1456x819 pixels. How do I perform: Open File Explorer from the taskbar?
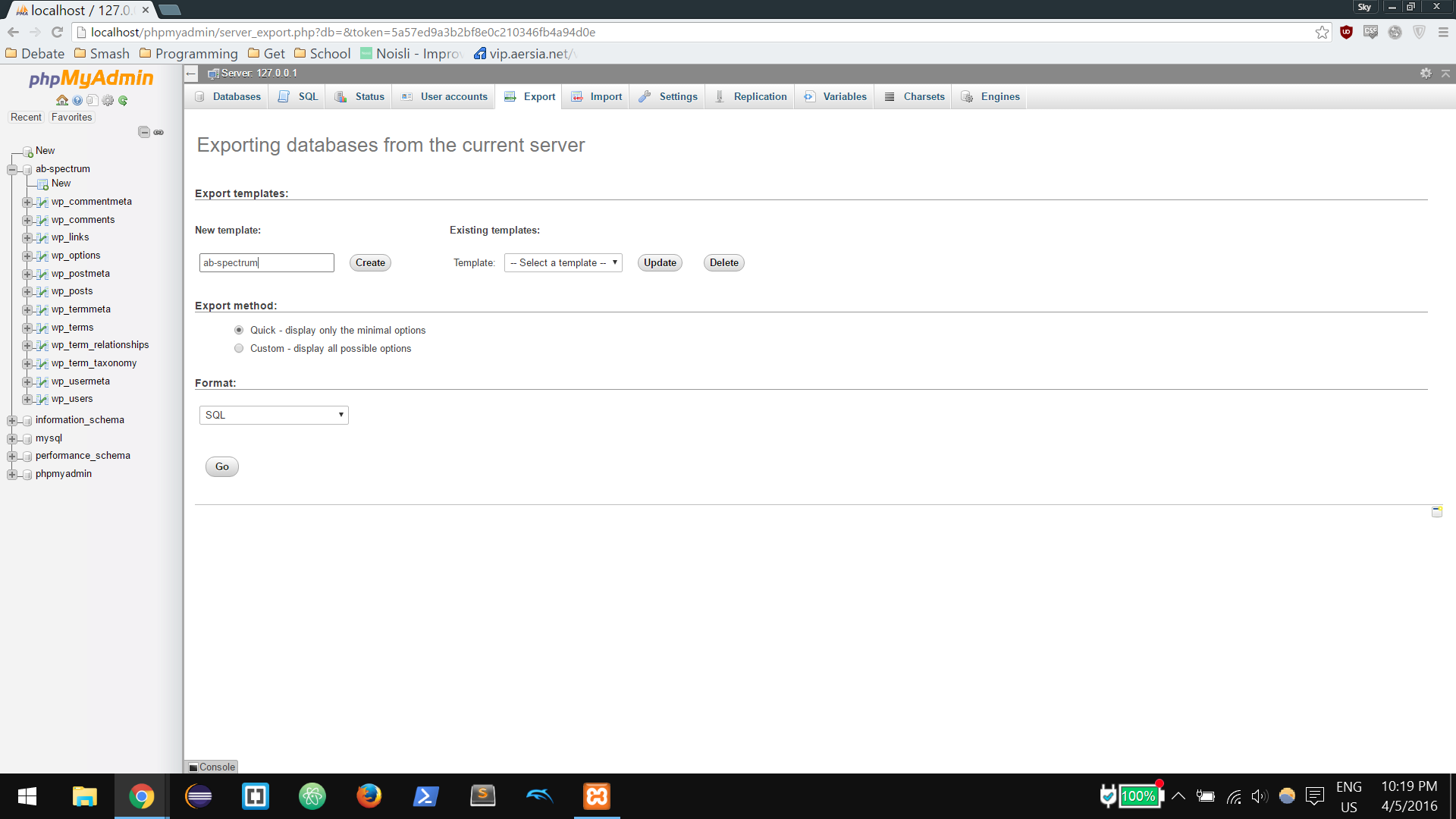click(x=85, y=796)
